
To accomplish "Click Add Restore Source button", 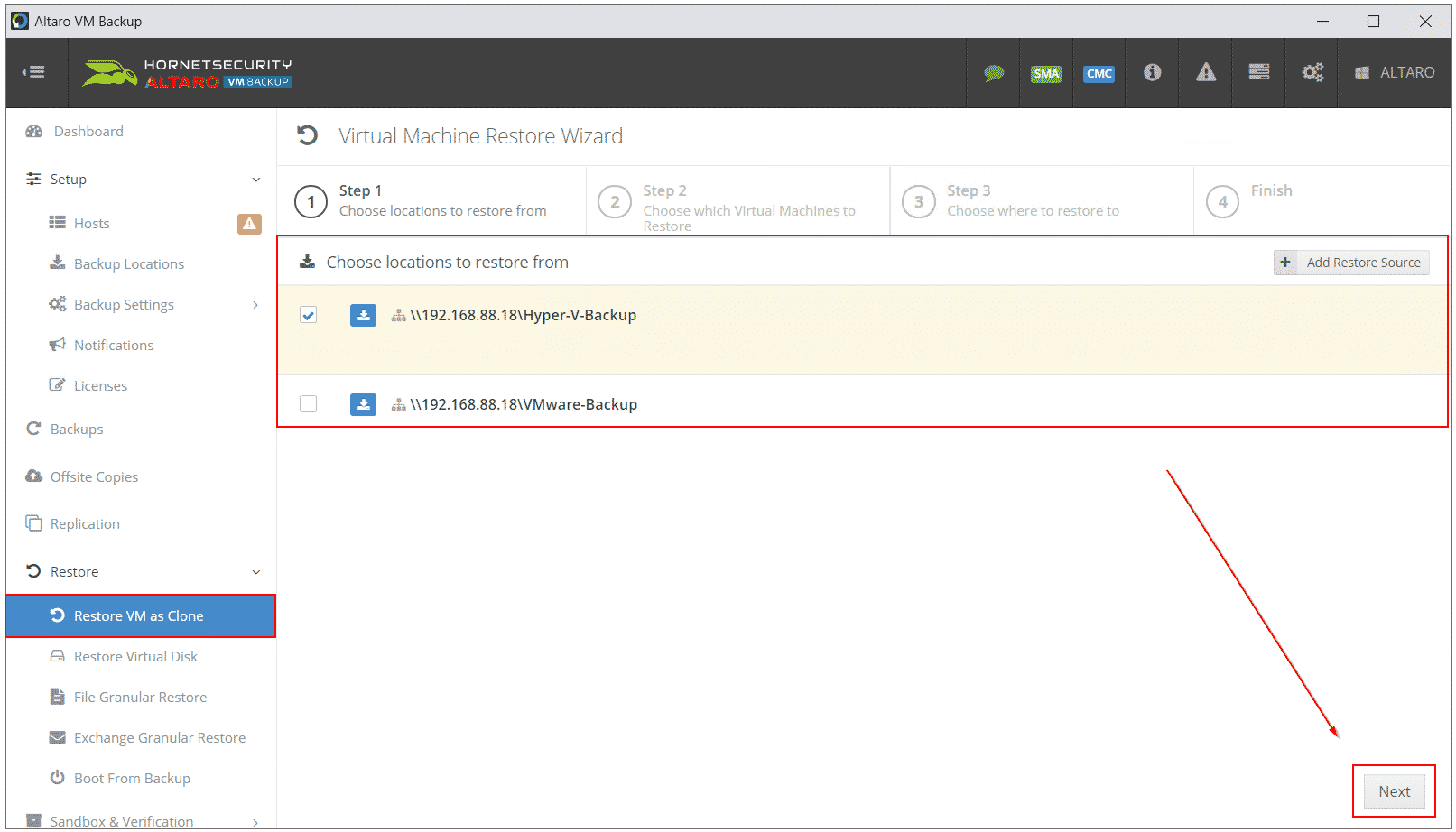I will coord(1351,263).
